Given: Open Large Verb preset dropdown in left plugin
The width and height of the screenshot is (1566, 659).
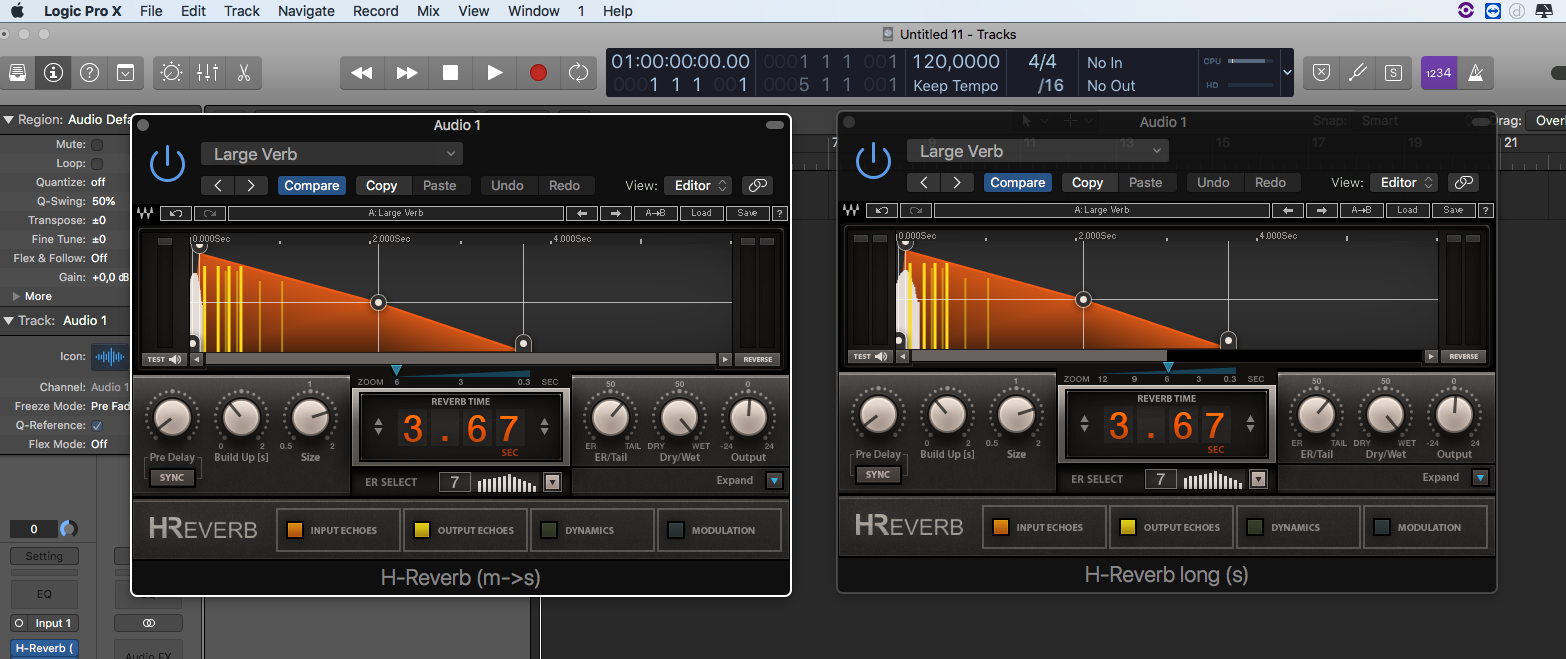Looking at the screenshot, I should click(331, 154).
